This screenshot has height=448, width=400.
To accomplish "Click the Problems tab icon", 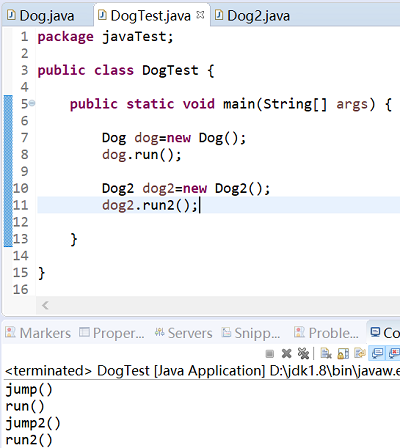I will point(299,332).
